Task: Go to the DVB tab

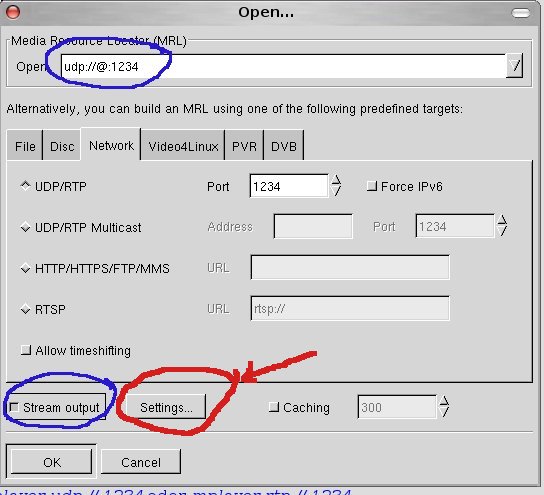Action: tap(284, 146)
